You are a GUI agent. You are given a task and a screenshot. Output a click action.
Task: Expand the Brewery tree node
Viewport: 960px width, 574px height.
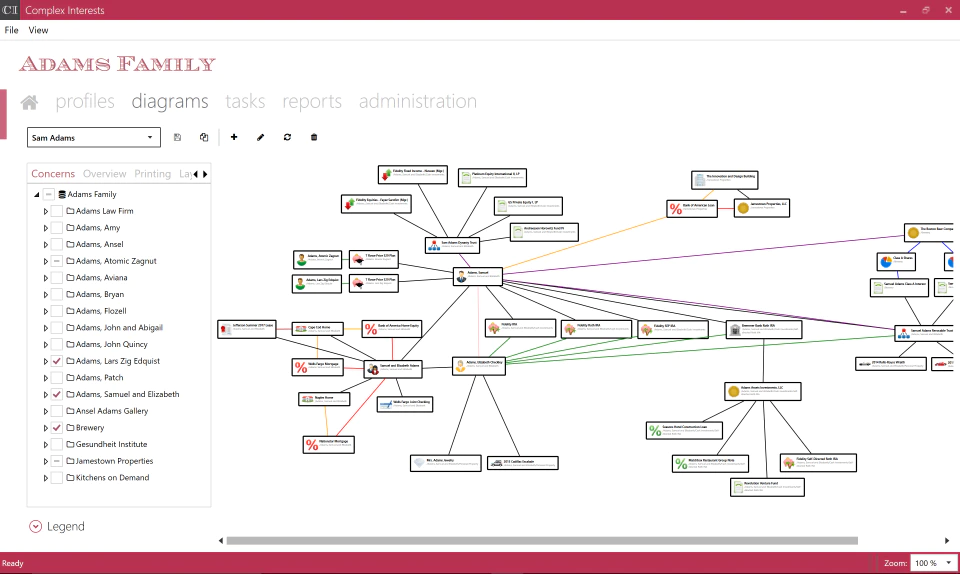coord(45,428)
